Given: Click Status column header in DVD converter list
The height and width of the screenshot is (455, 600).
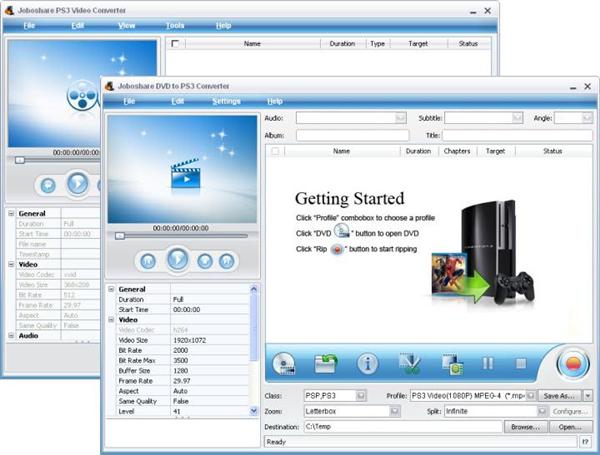Looking at the screenshot, I should coord(553,151).
